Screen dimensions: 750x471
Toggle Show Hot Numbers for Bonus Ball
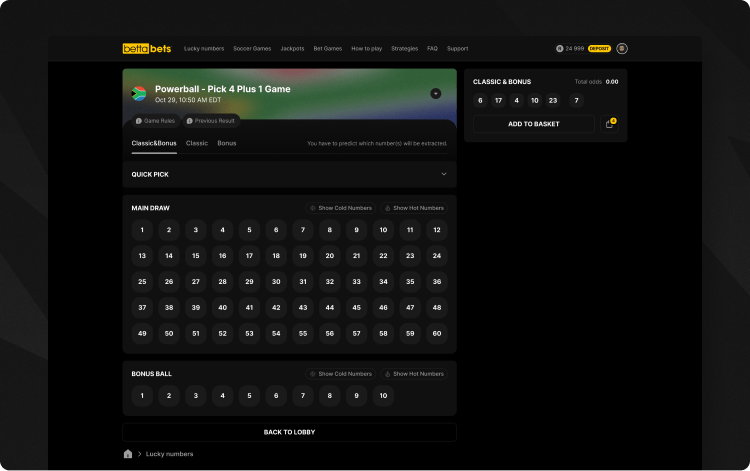pyautogui.click(x=414, y=374)
